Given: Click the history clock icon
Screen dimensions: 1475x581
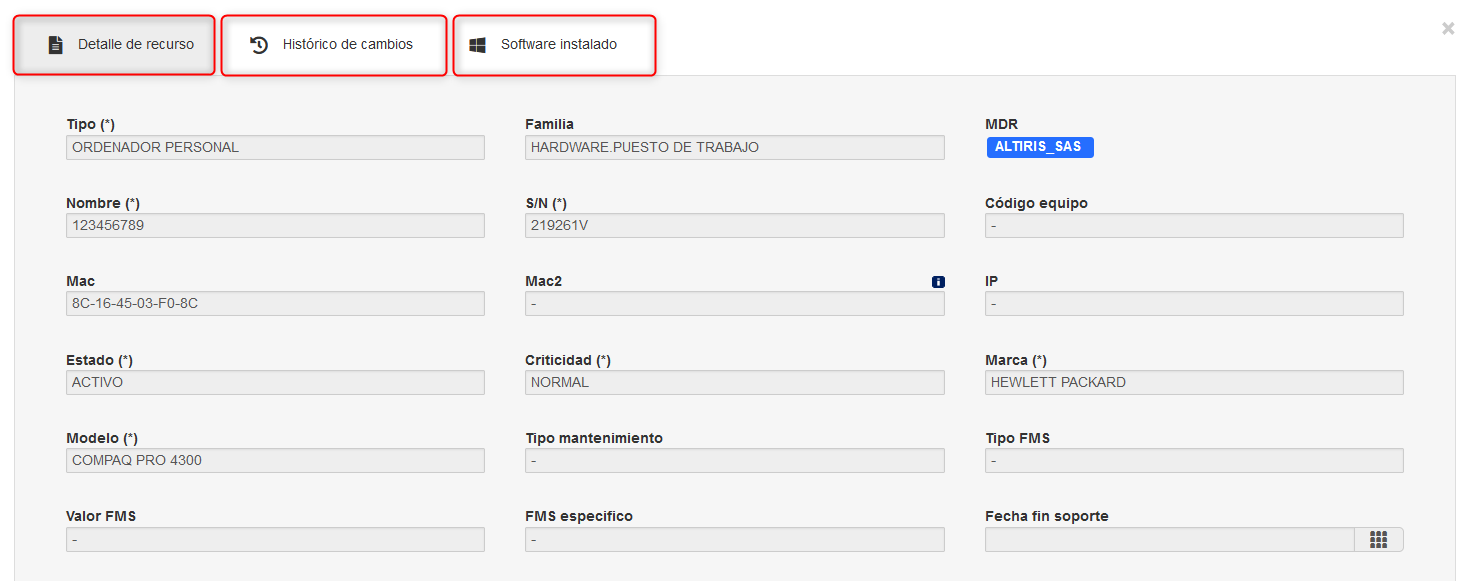Looking at the screenshot, I should pos(259,45).
